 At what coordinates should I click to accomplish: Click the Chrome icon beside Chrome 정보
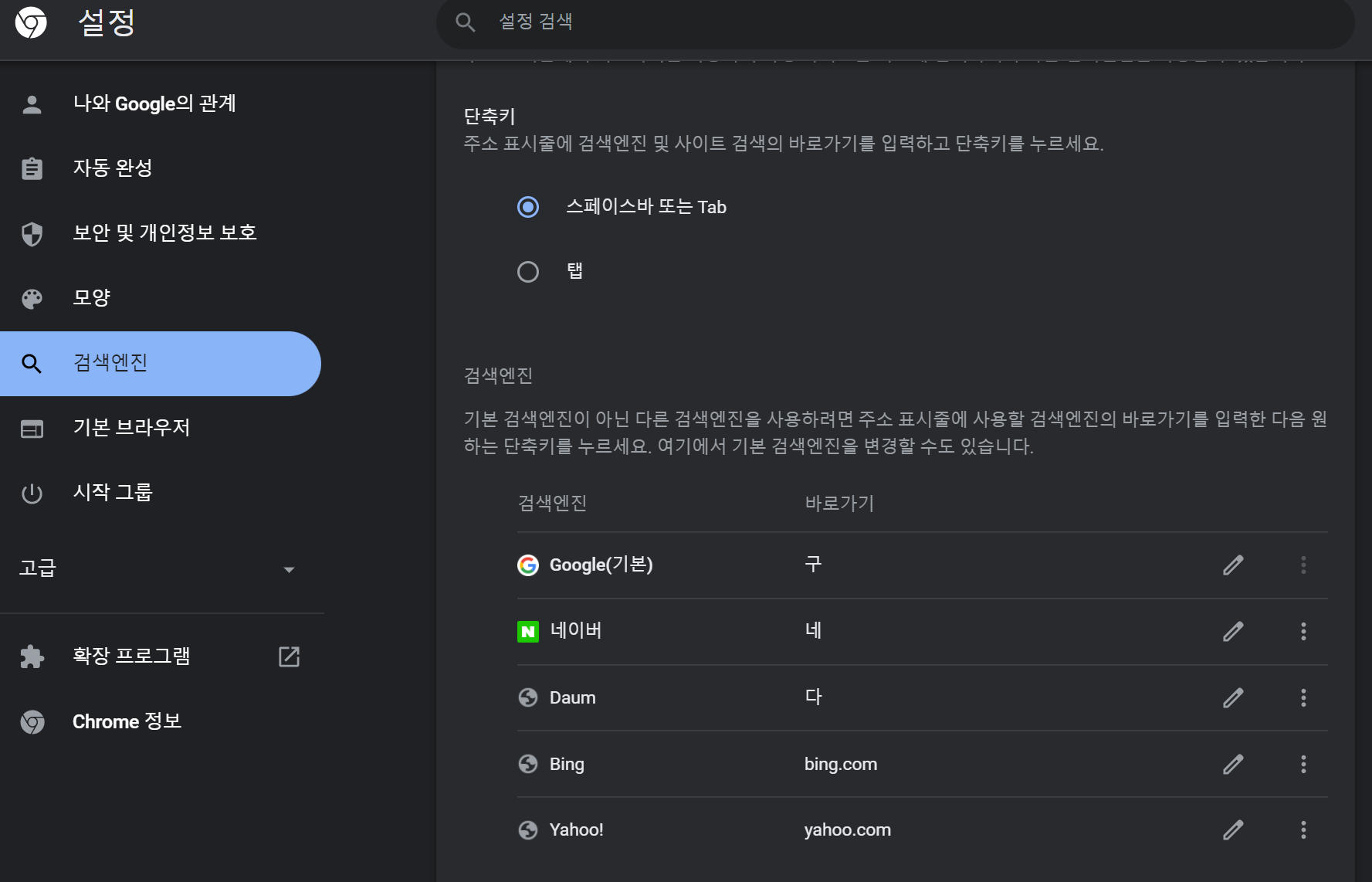pos(32,721)
